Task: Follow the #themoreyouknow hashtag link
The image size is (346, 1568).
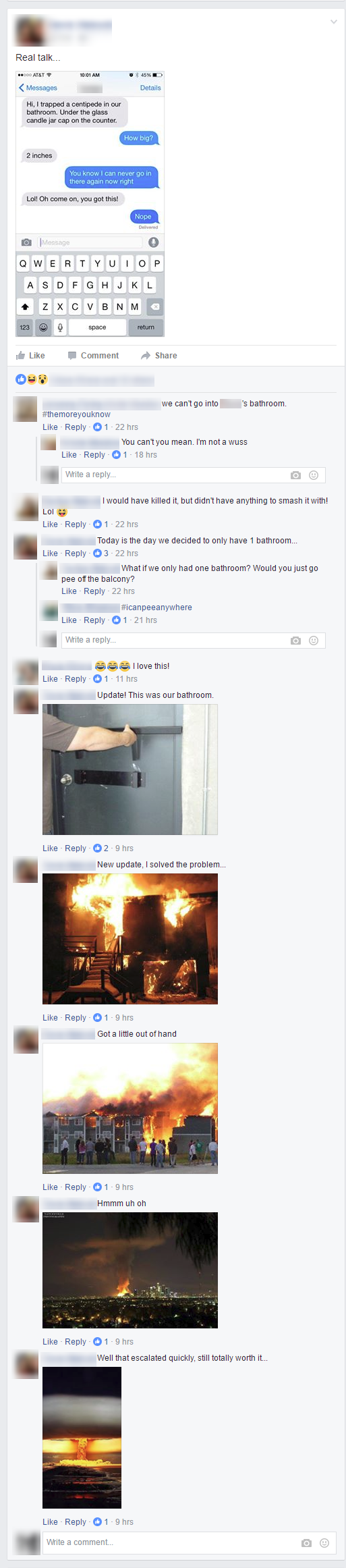Action: pyautogui.click(x=76, y=414)
